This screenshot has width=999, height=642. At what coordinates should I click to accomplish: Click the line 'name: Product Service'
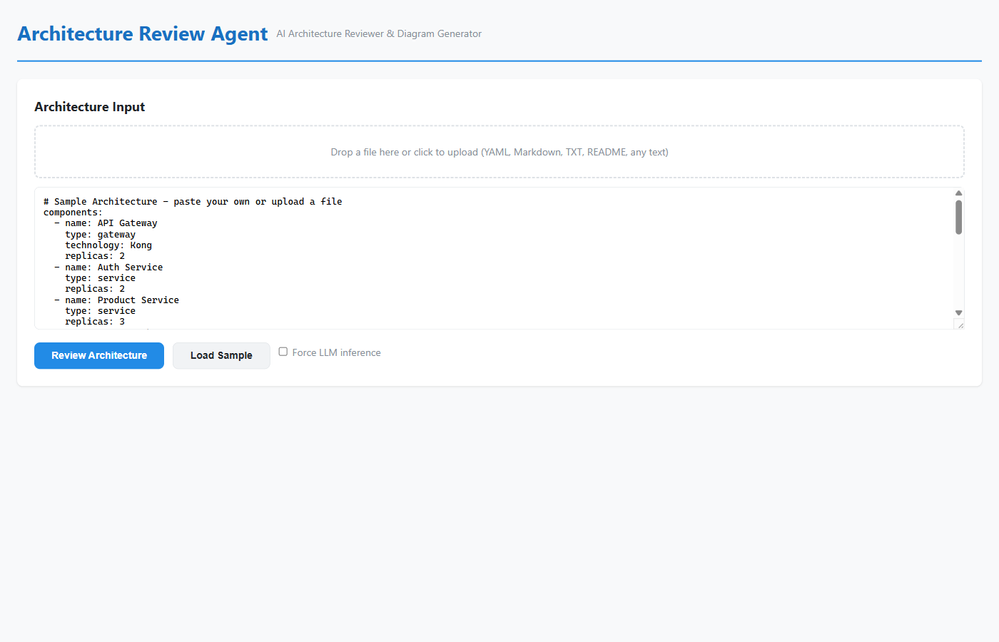117,300
